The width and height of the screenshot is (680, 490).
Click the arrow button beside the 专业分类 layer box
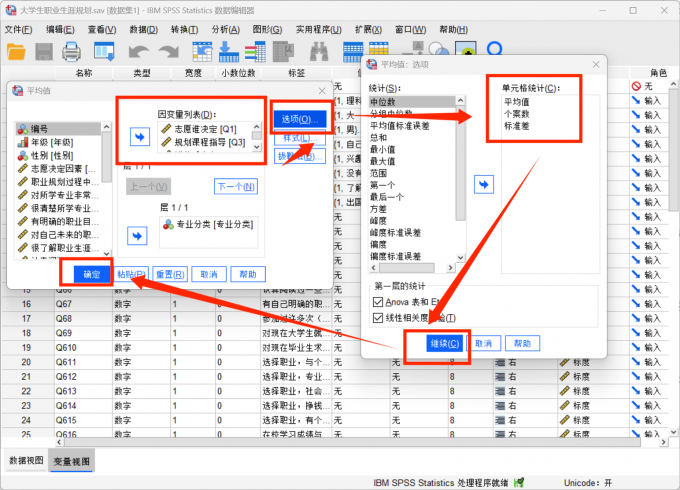point(138,233)
